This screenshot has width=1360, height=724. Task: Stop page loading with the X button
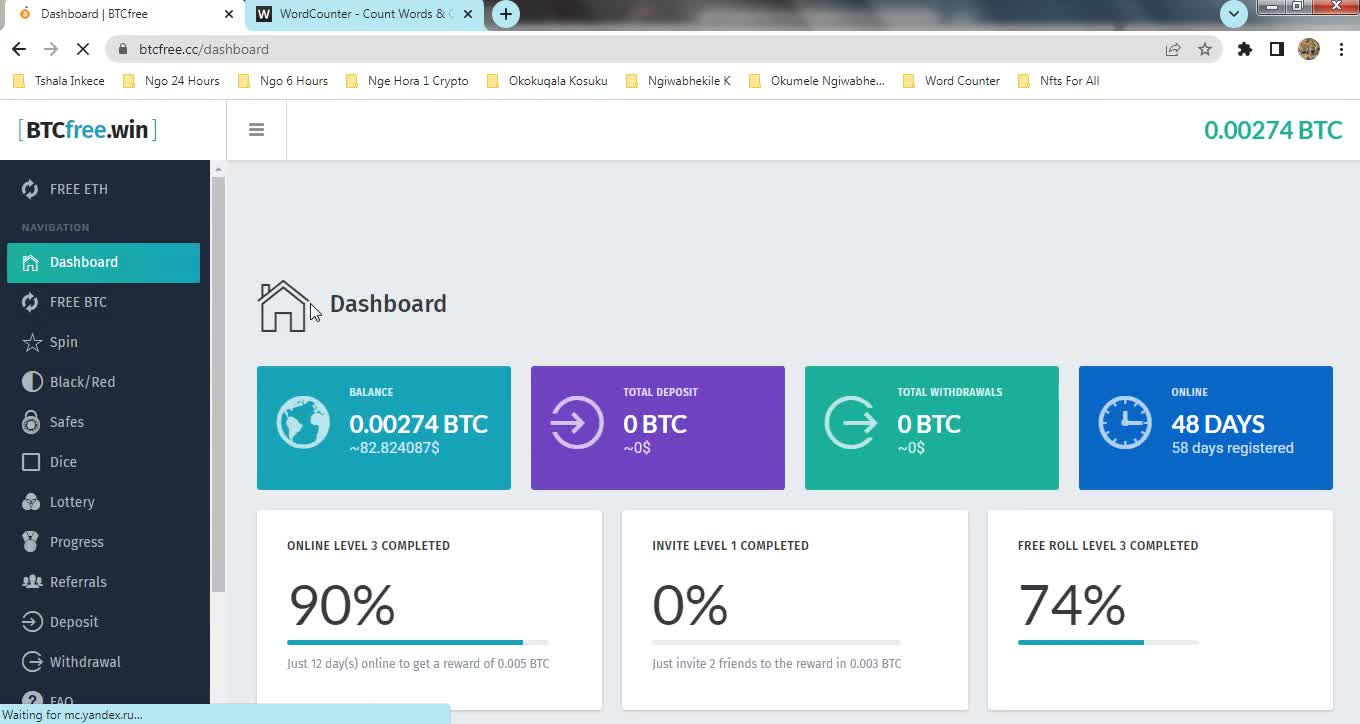[x=83, y=49]
